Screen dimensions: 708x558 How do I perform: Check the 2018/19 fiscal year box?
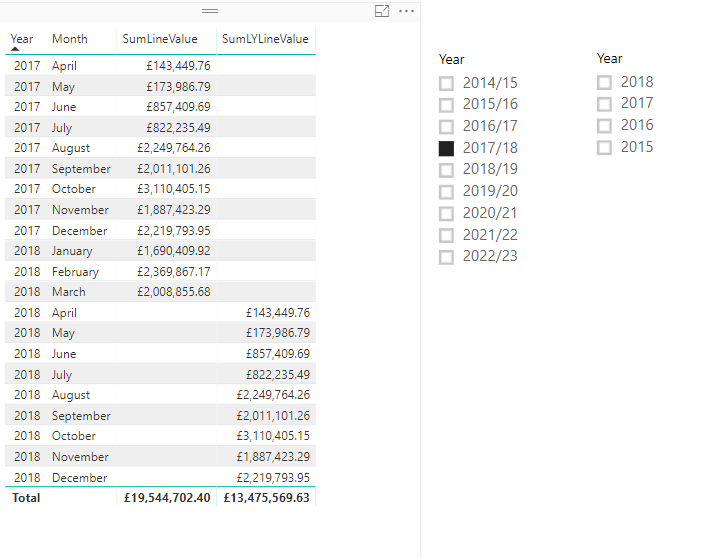446,170
